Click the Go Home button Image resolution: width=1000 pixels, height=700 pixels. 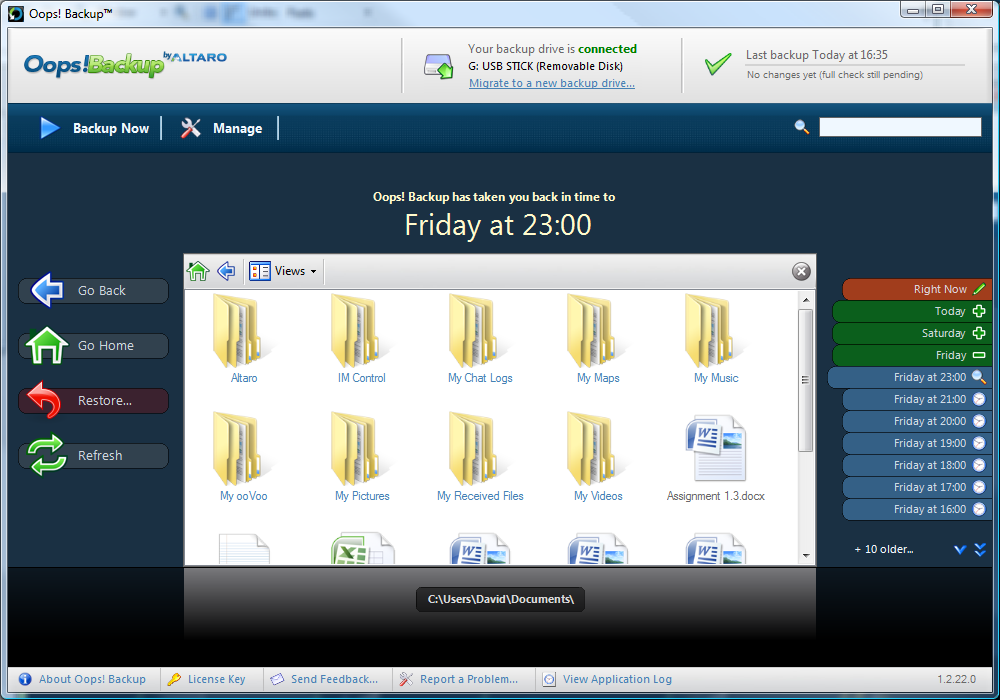[94, 346]
